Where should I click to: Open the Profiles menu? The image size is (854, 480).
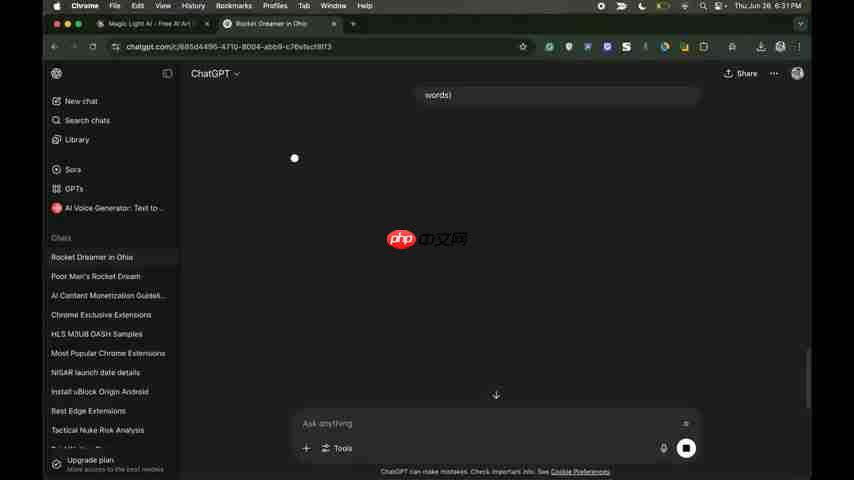pos(275,6)
